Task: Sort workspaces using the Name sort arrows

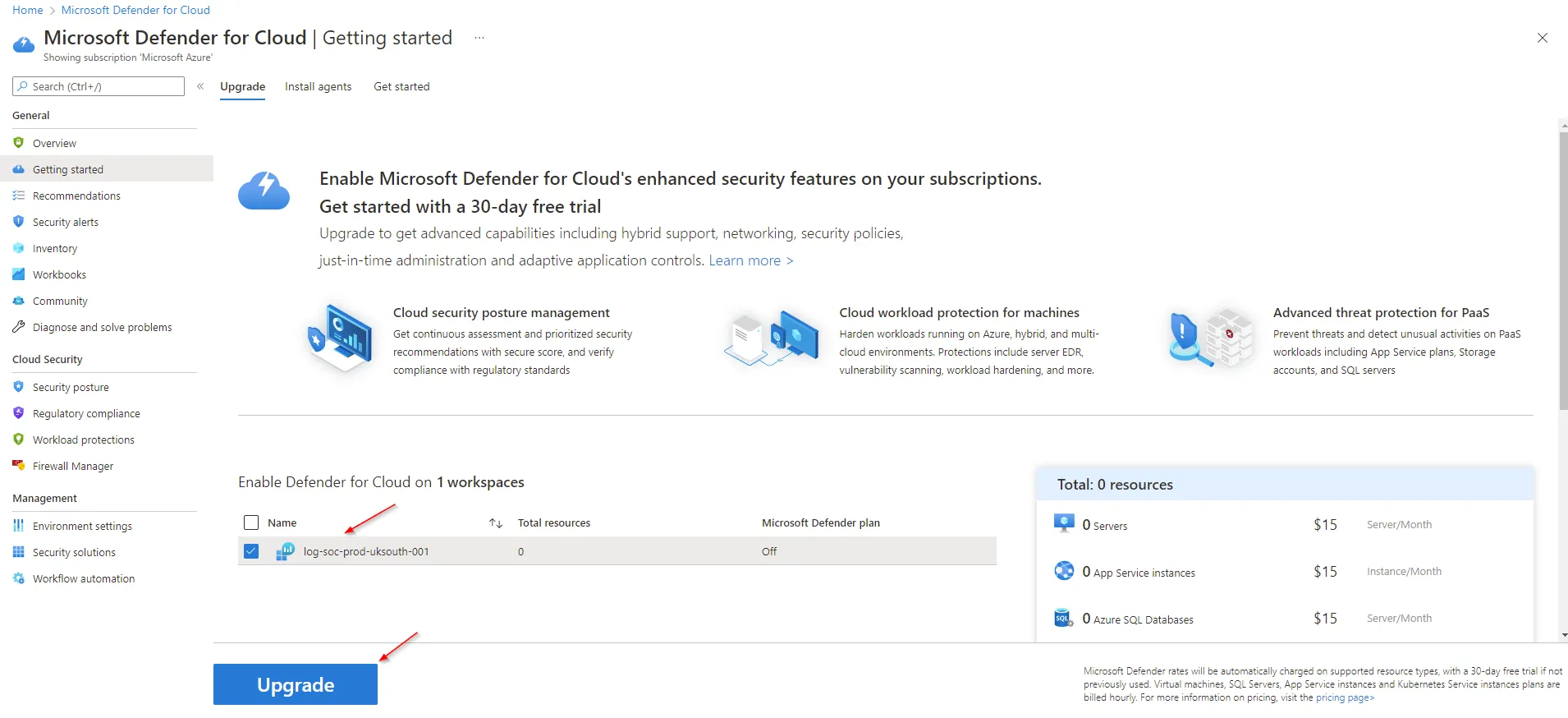Action: 496,523
